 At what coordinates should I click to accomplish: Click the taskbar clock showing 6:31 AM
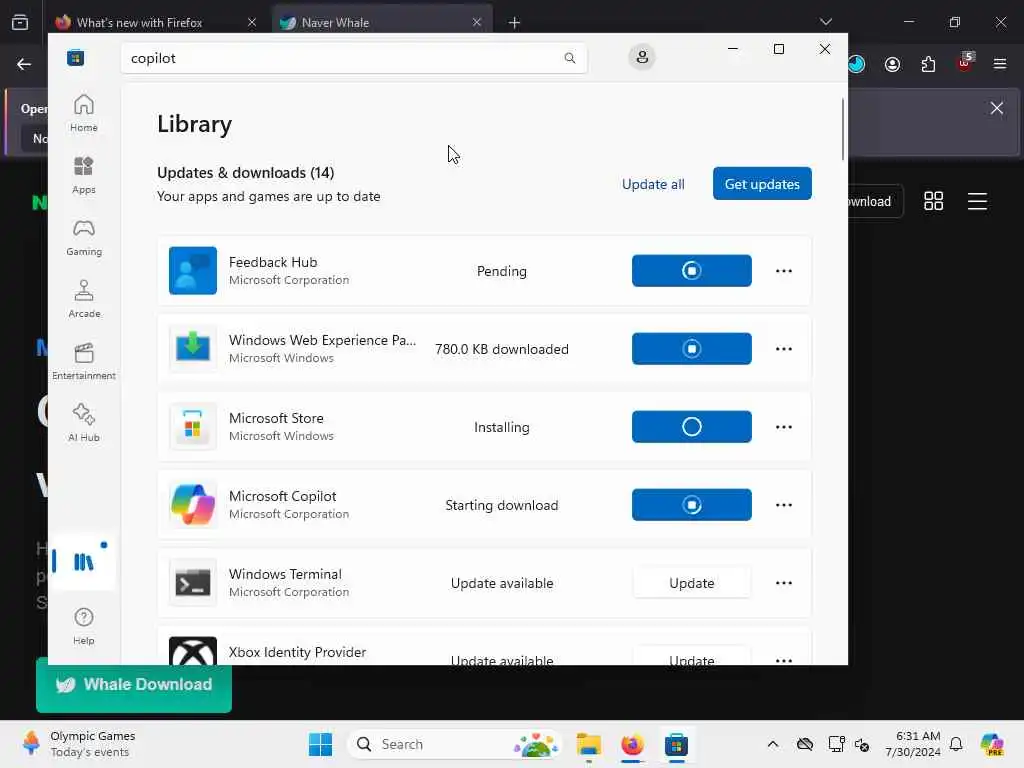(913, 744)
